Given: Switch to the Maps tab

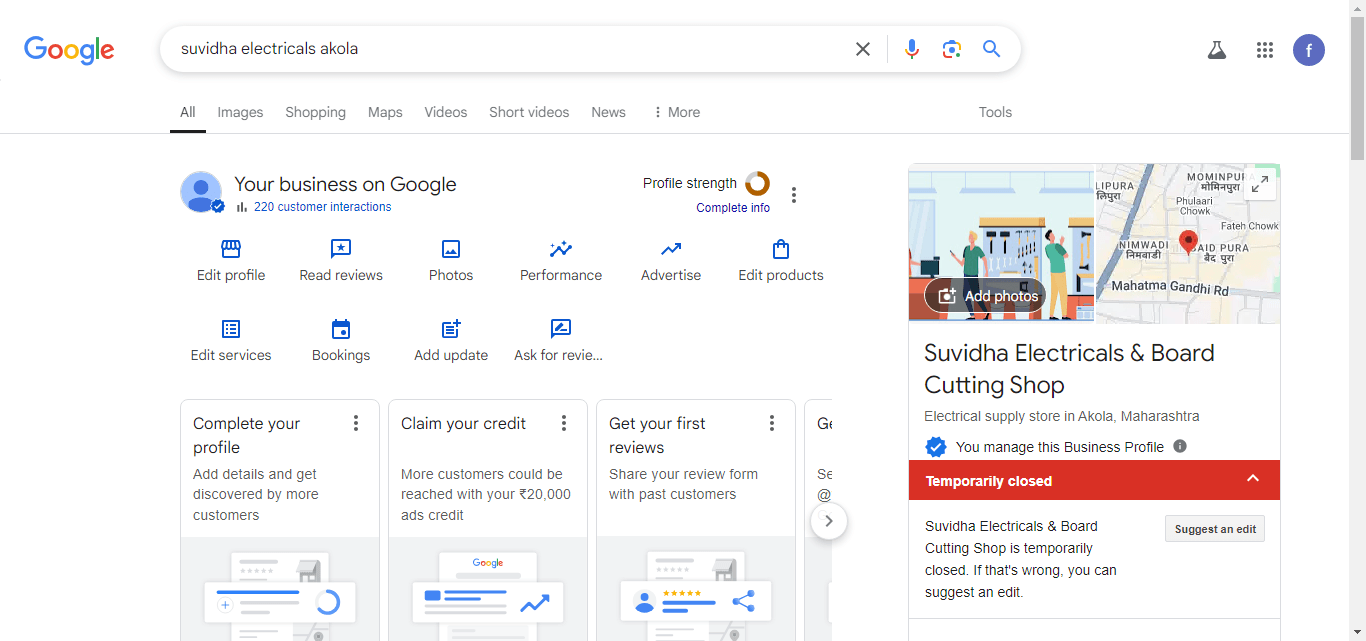Looking at the screenshot, I should 385,112.
